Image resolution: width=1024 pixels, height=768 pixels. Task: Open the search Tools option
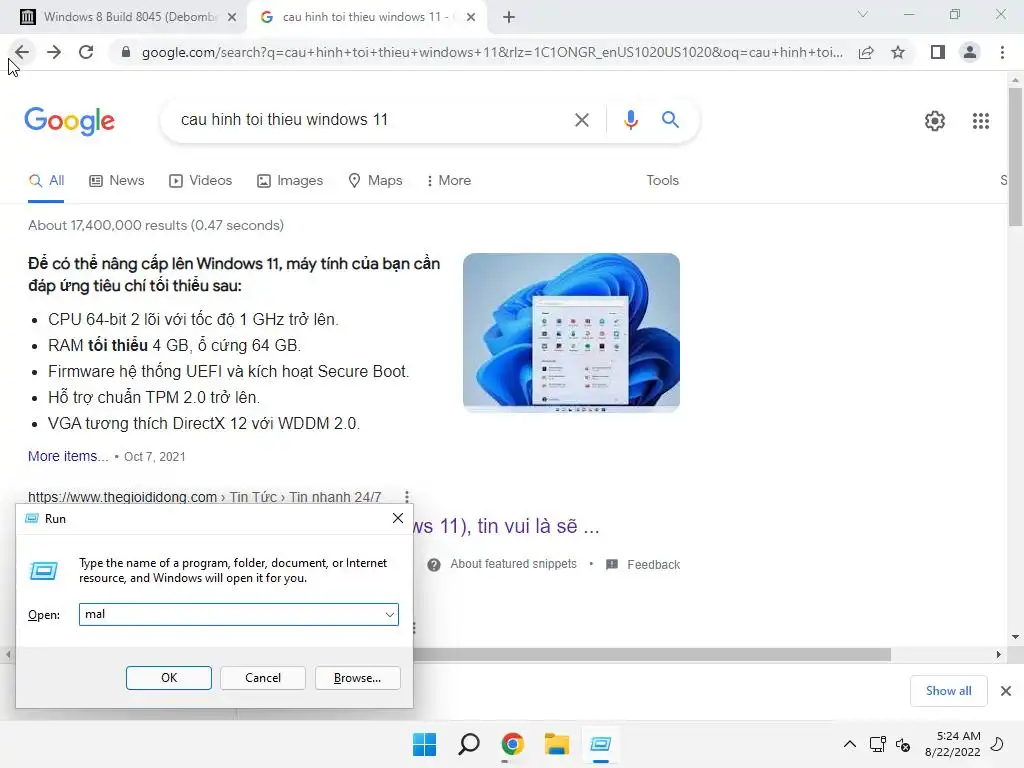tap(662, 180)
